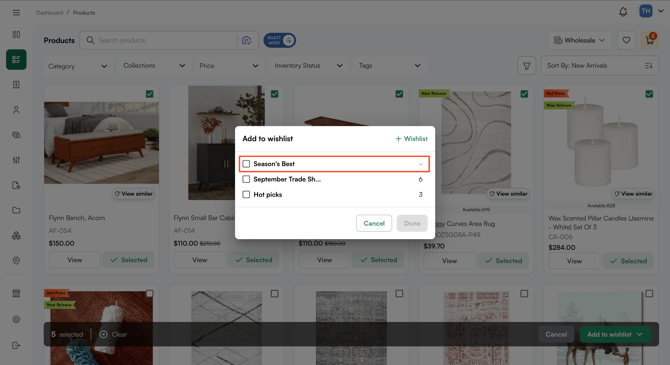
Task: Open the Wholesale dropdown
Action: pyautogui.click(x=579, y=40)
